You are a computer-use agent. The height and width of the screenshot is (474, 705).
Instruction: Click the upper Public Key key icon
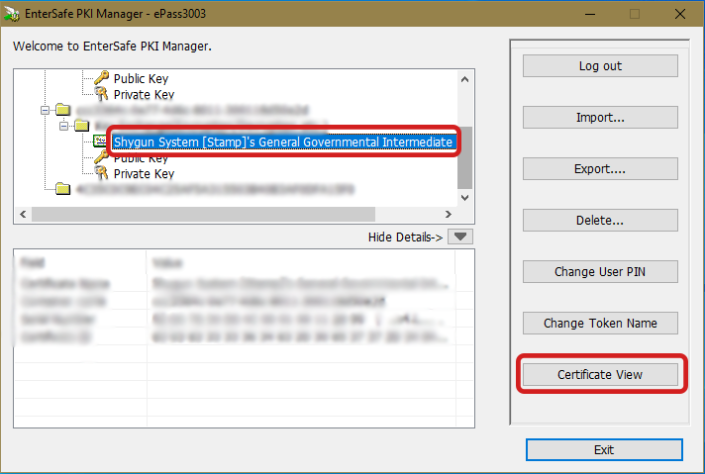[100, 78]
